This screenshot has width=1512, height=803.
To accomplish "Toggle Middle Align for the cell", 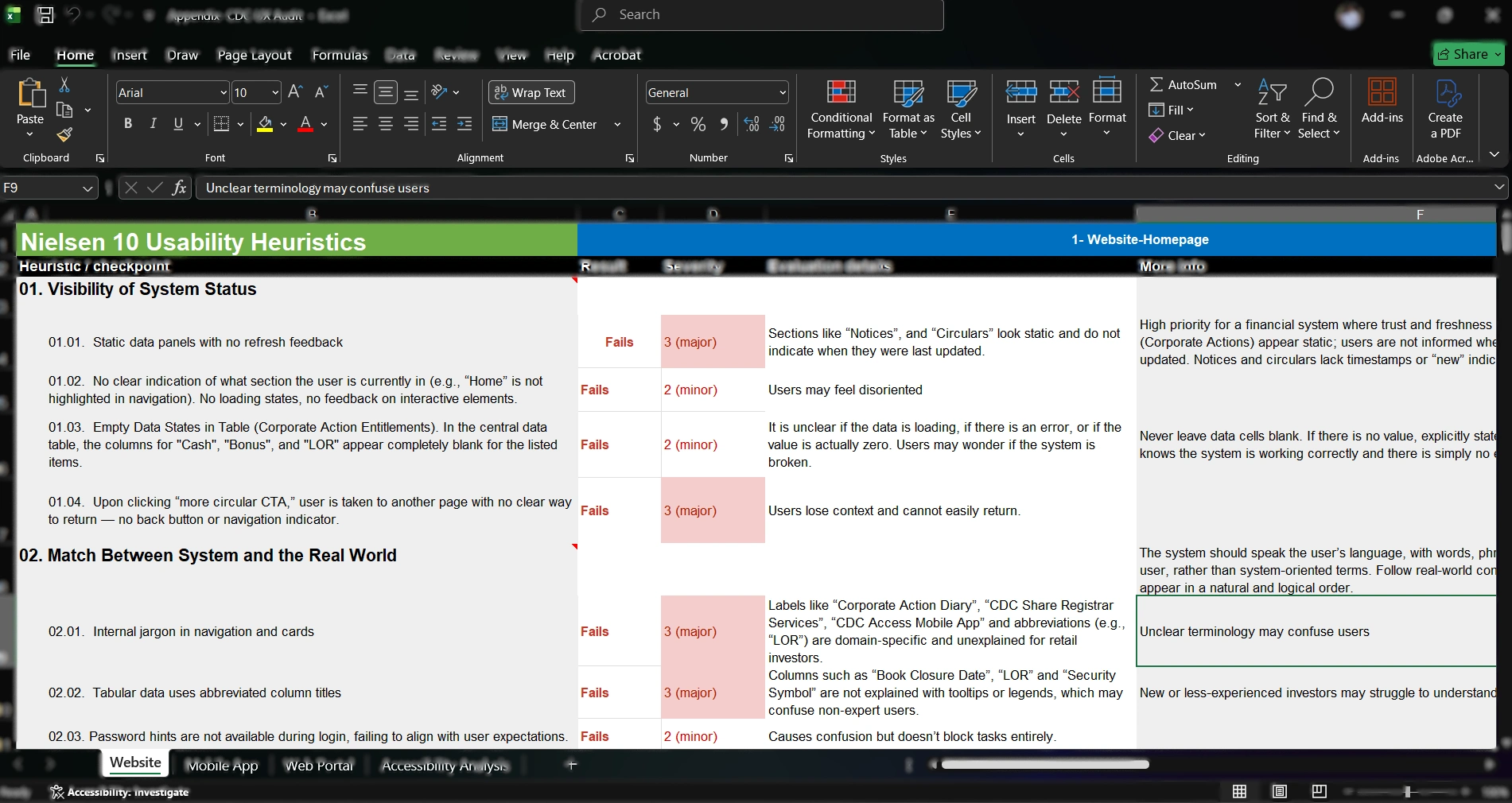I will click(386, 92).
